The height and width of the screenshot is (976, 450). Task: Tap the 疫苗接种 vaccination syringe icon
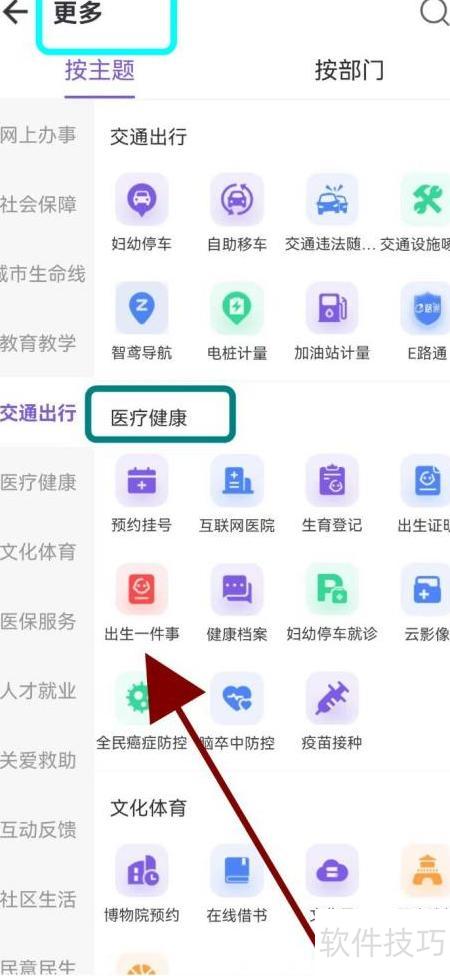[x=332, y=698]
